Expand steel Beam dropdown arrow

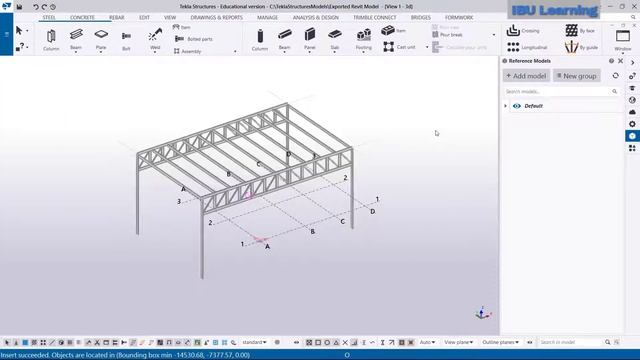76,52
